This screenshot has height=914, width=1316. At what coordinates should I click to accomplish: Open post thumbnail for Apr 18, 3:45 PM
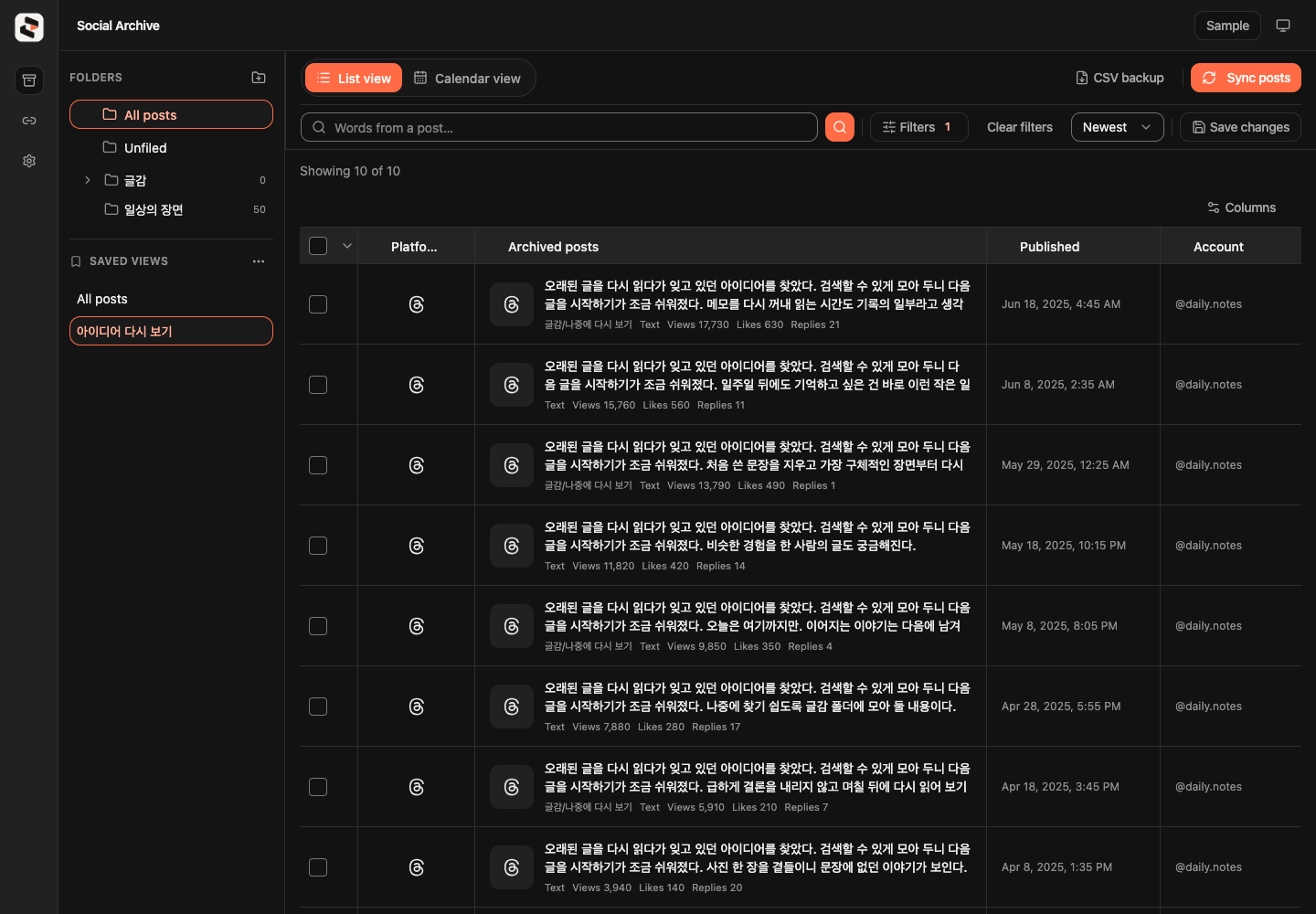point(512,787)
